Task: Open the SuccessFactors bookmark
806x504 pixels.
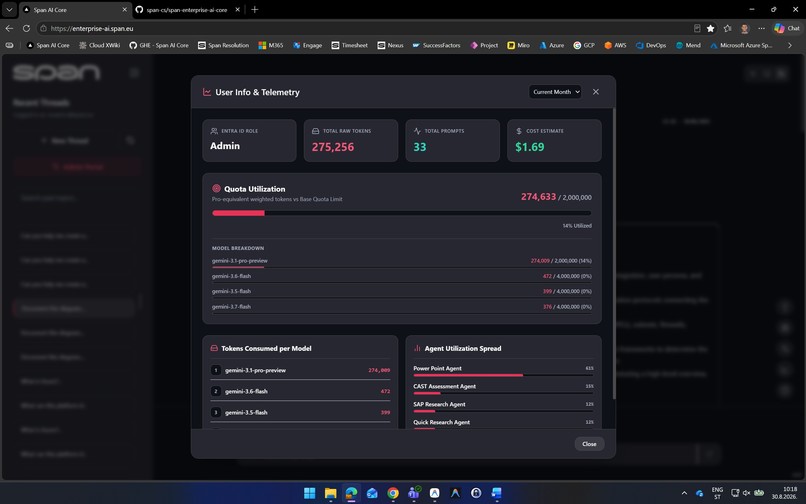Action: [x=436, y=45]
